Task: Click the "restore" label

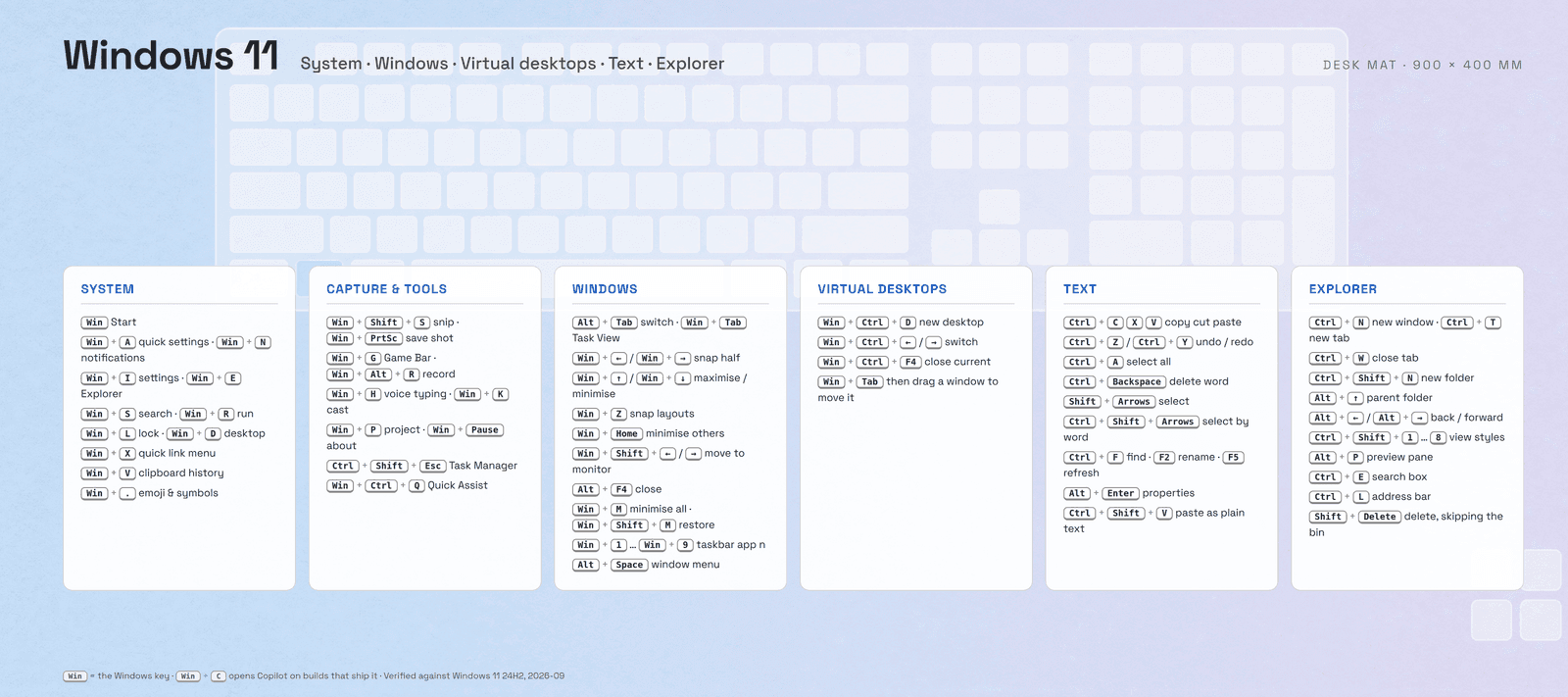Action: click(696, 524)
